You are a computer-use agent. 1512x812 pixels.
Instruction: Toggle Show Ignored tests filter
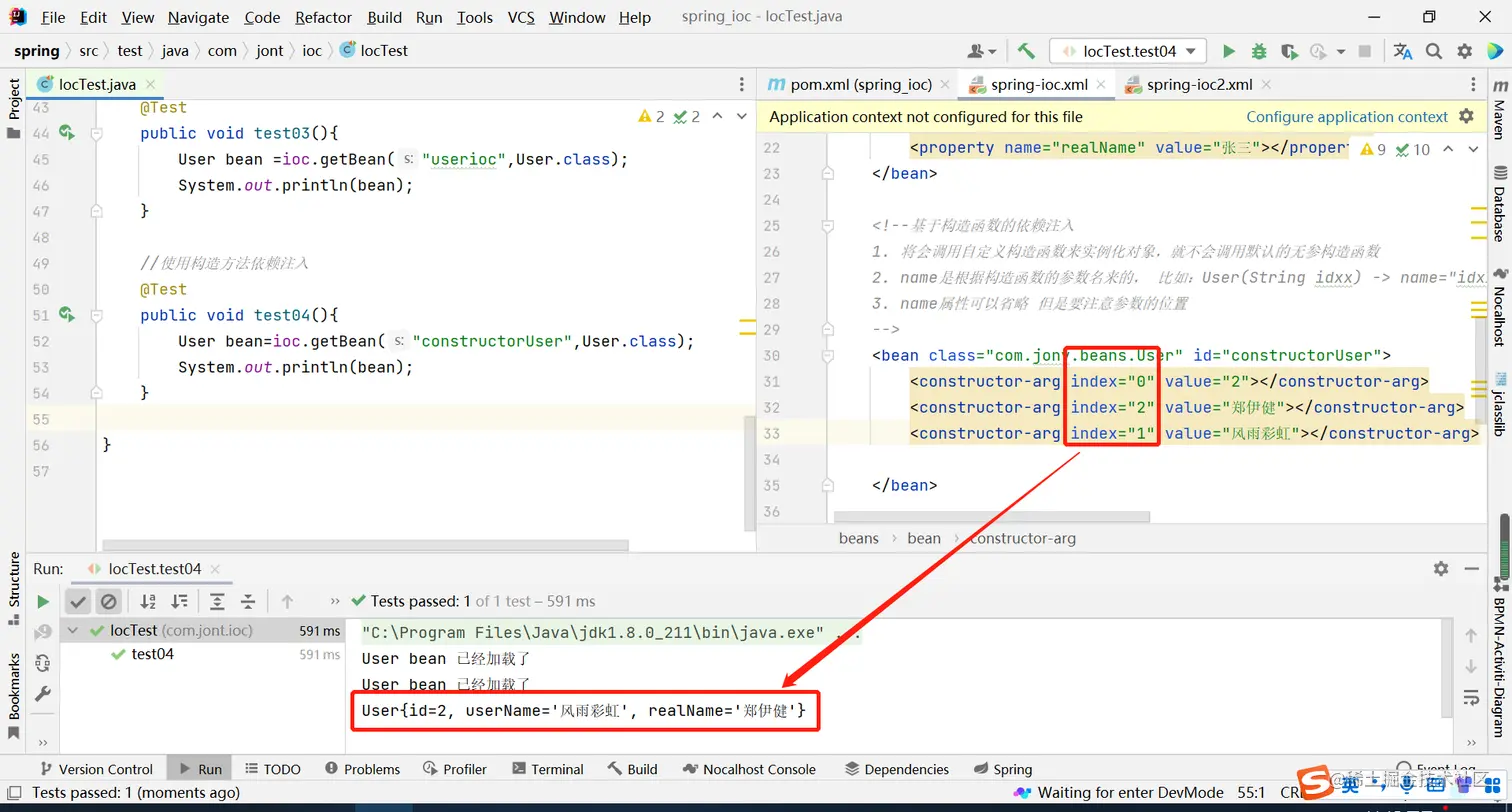click(x=109, y=601)
